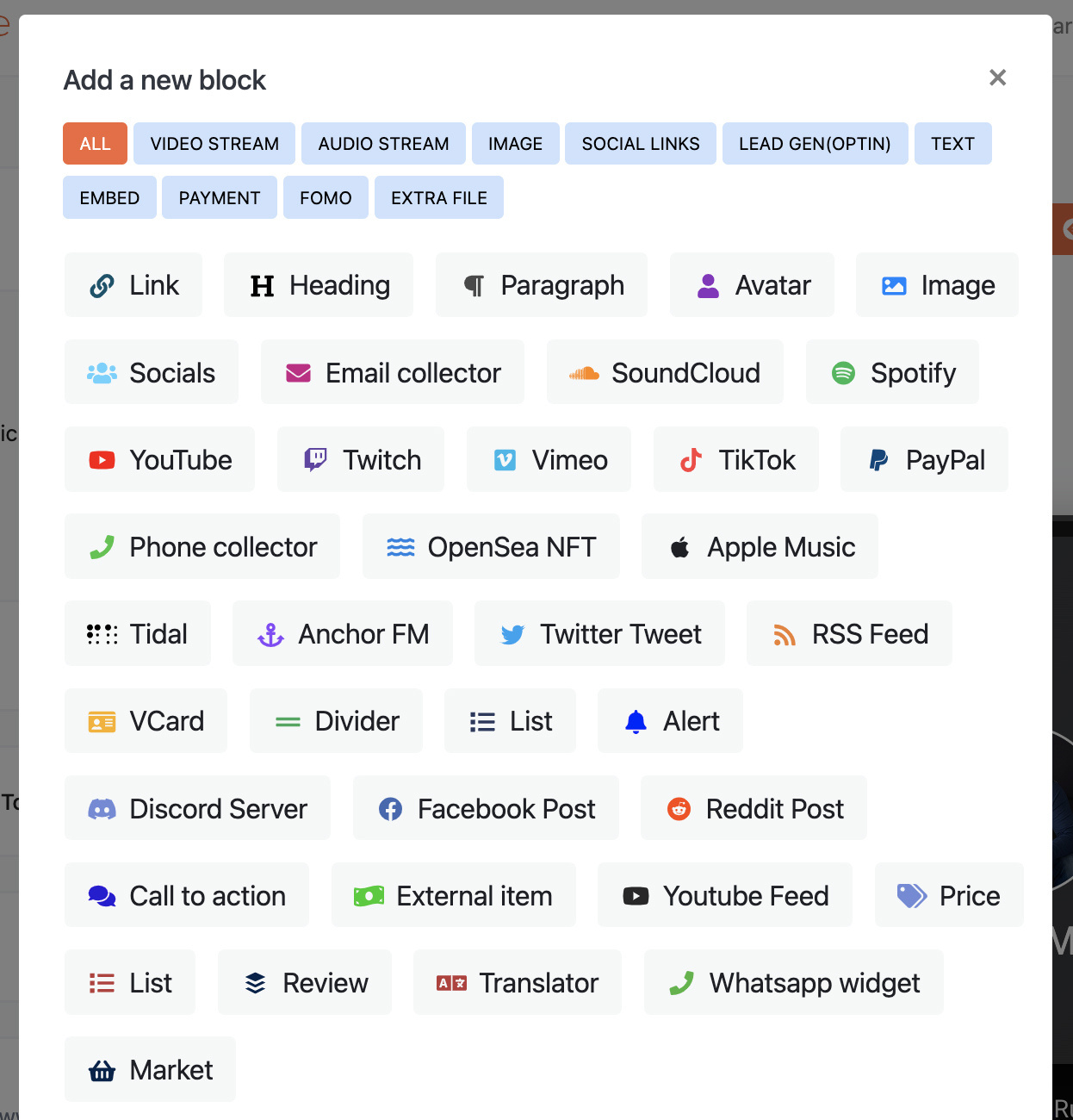Click the Apple logo on Apple Music
Viewport: 1073px width, 1120px height.
point(679,547)
